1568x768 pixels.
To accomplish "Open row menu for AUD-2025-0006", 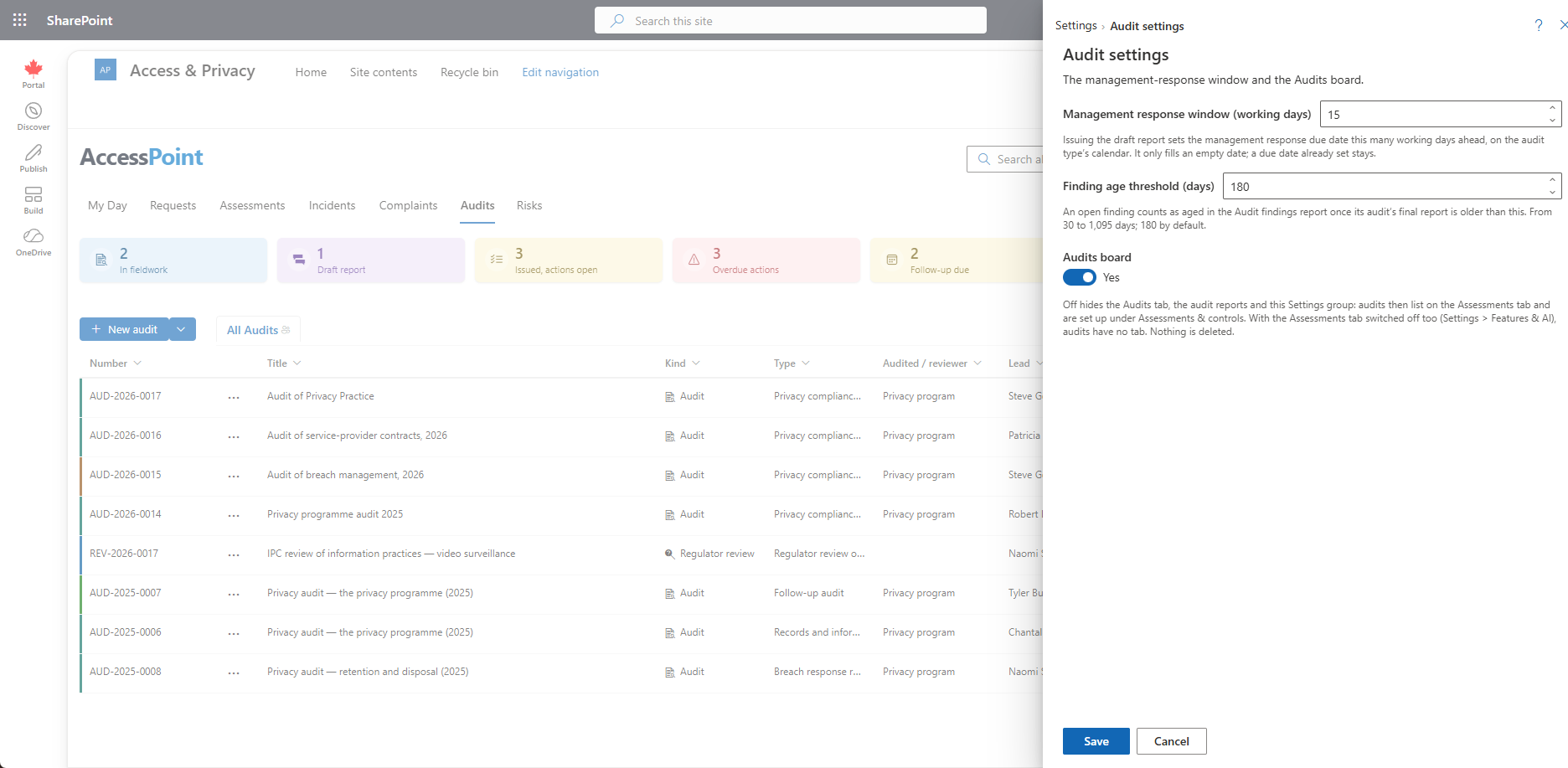I will (234, 633).
